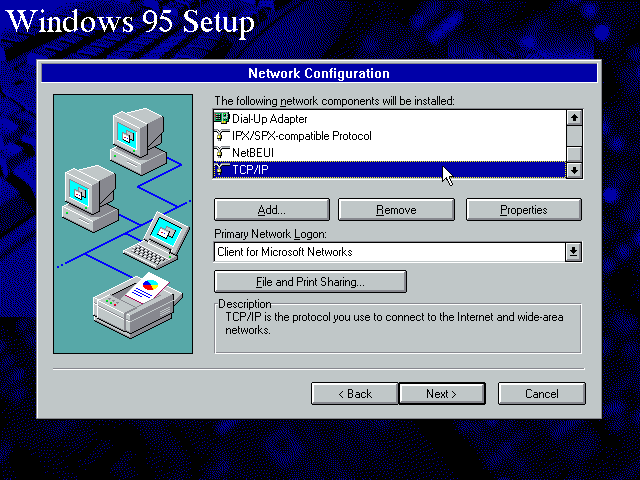
Task: Click the Client for Microsoft Networks field
Action: point(388,252)
